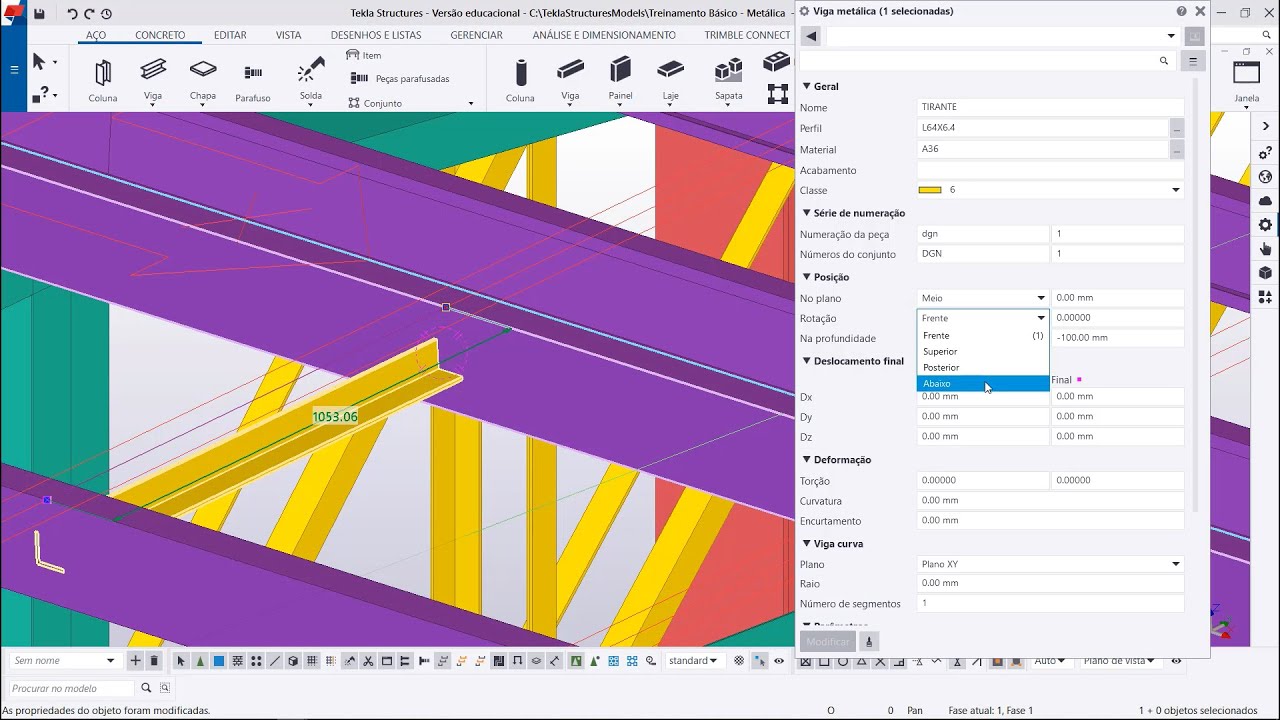Click the Conjunto button
This screenshot has height=720, width=1280.
(375, 103)
